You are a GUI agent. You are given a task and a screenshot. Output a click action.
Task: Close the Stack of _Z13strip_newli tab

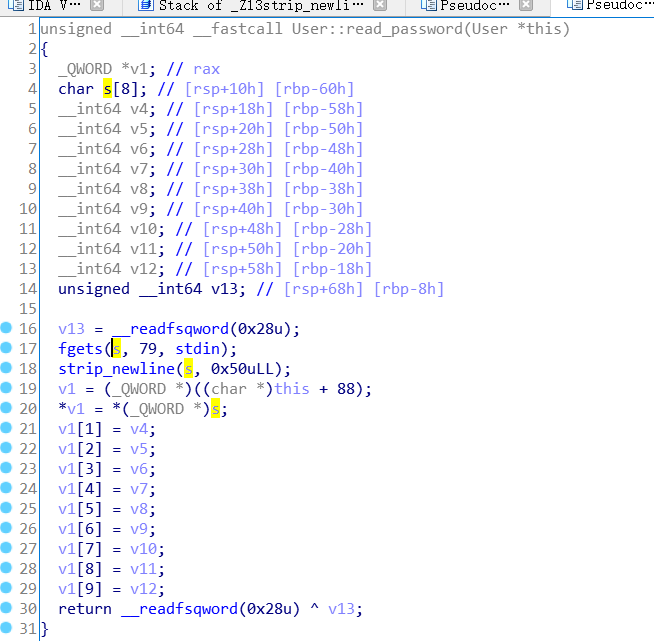[x=380, y=5]
